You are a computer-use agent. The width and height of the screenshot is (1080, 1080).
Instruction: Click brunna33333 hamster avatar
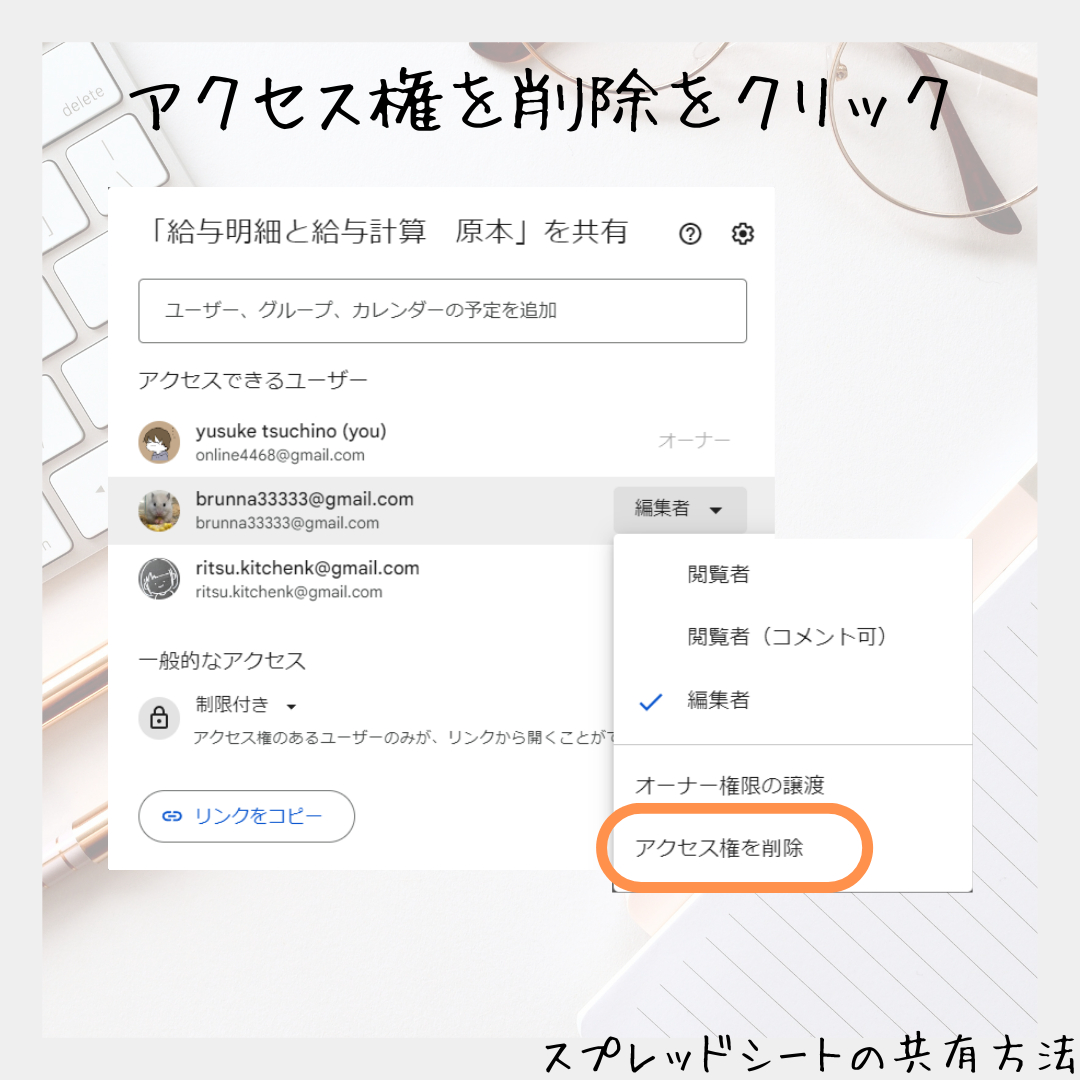click(x=159, y=510)
